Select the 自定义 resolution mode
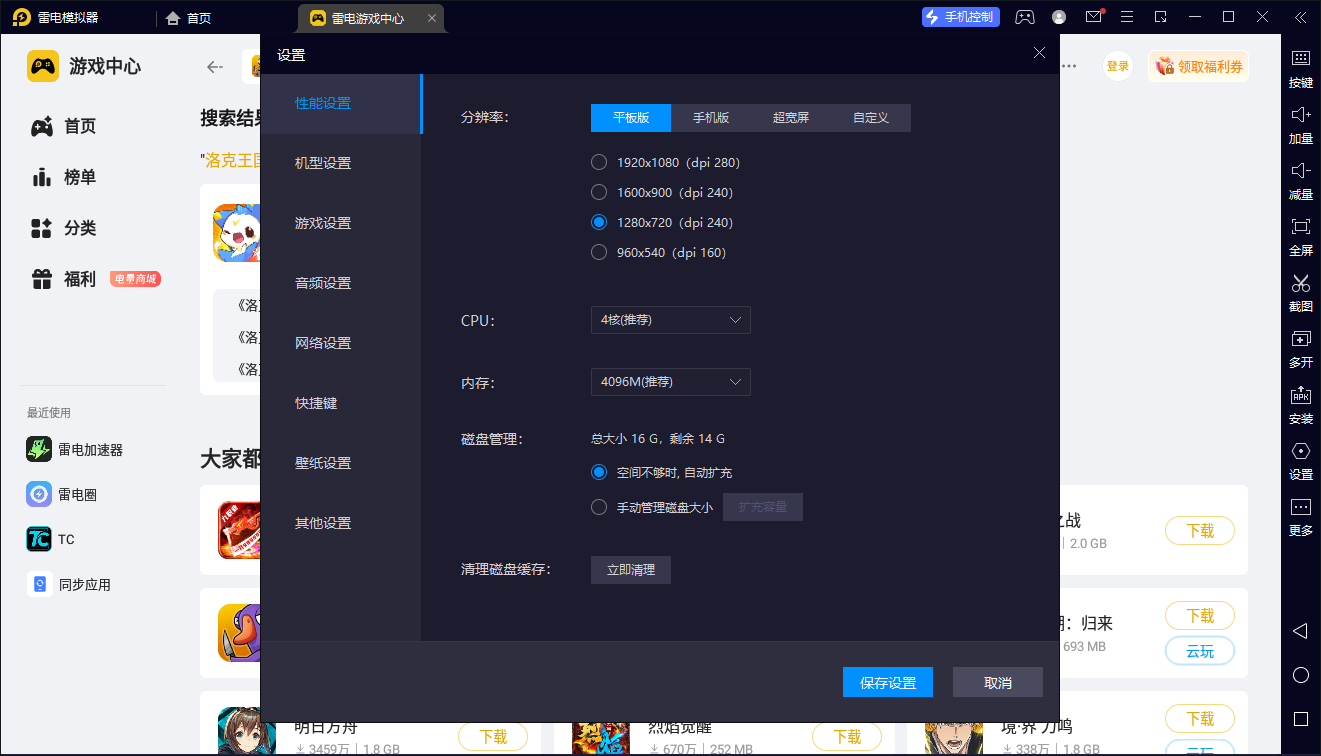This screenshot has width=1321, height=756. pos(871,118)
